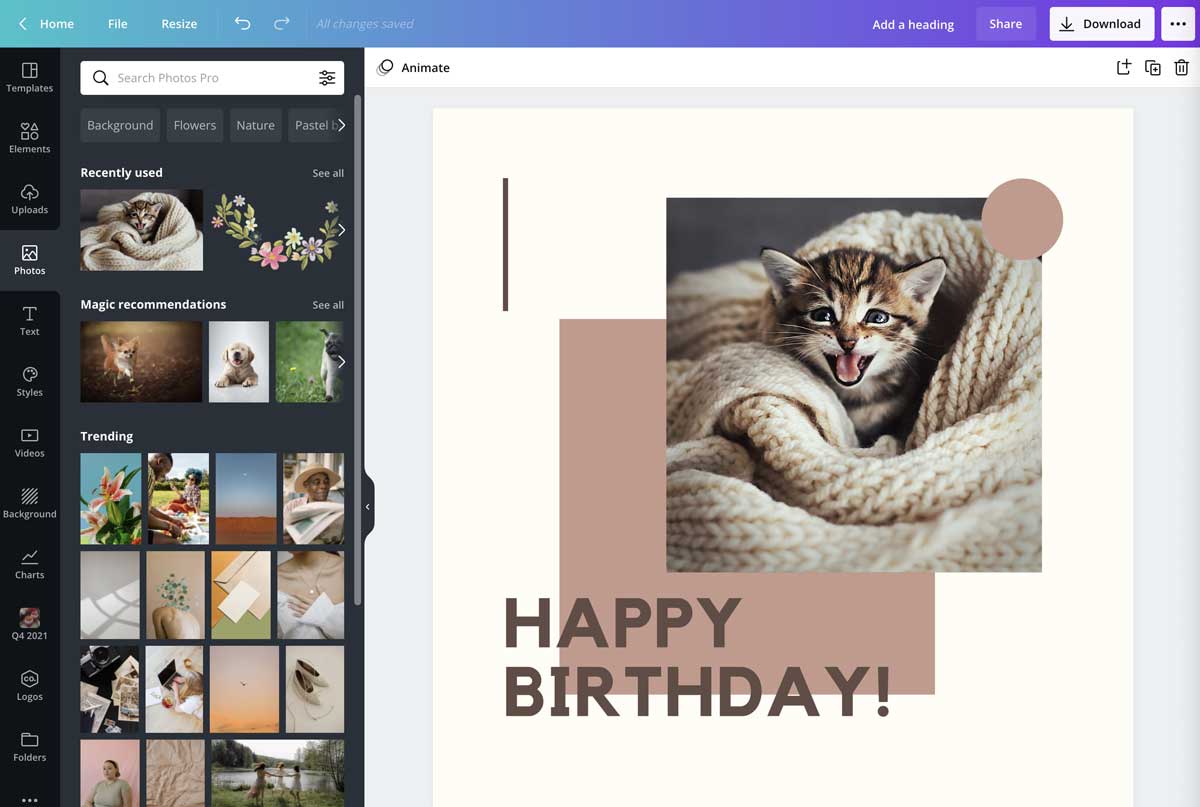Screen dimensions: 1200x807
Task: Click the Animate button label
Action: tap(425, 67)
